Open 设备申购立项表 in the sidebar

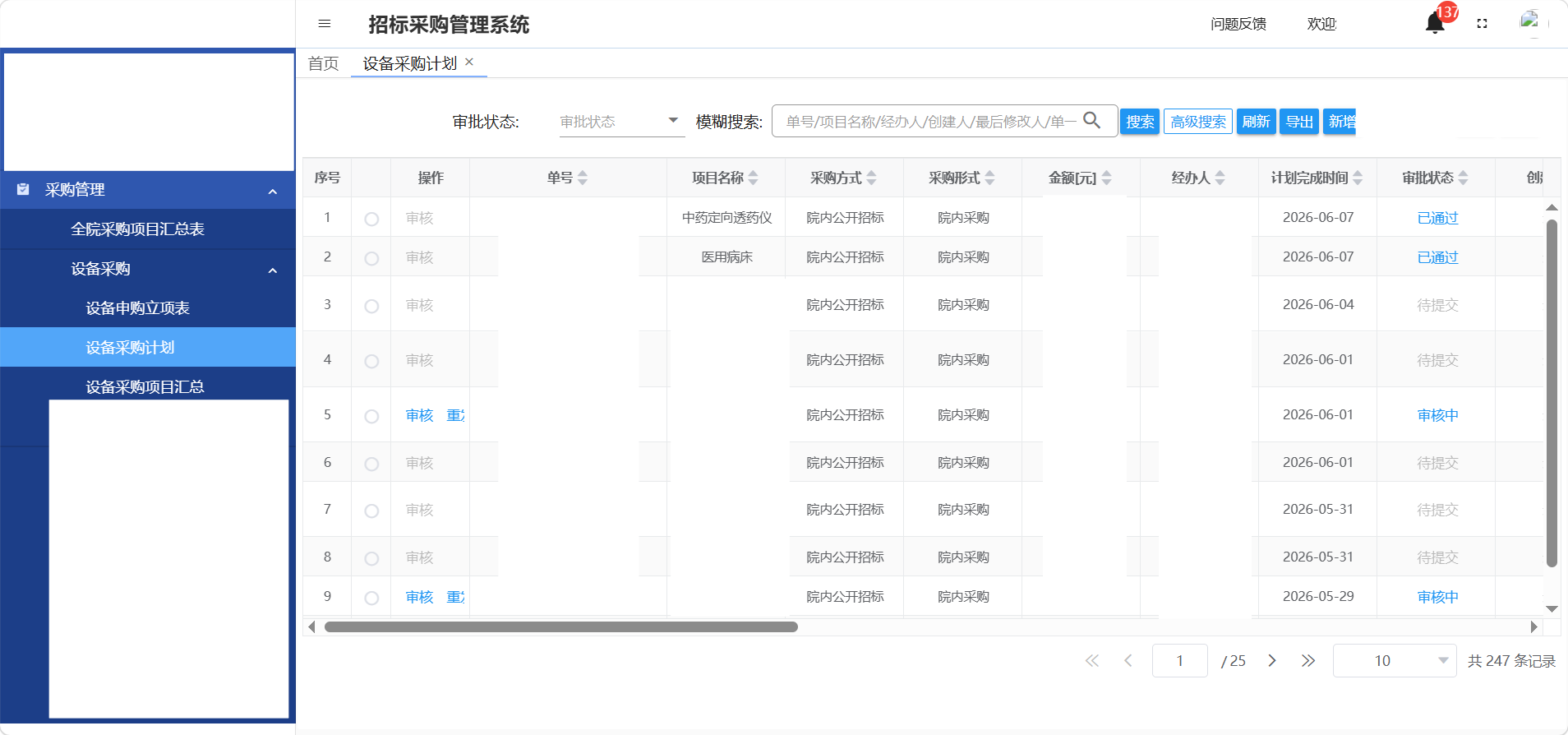pyautogui.click(x=138, y=308)
